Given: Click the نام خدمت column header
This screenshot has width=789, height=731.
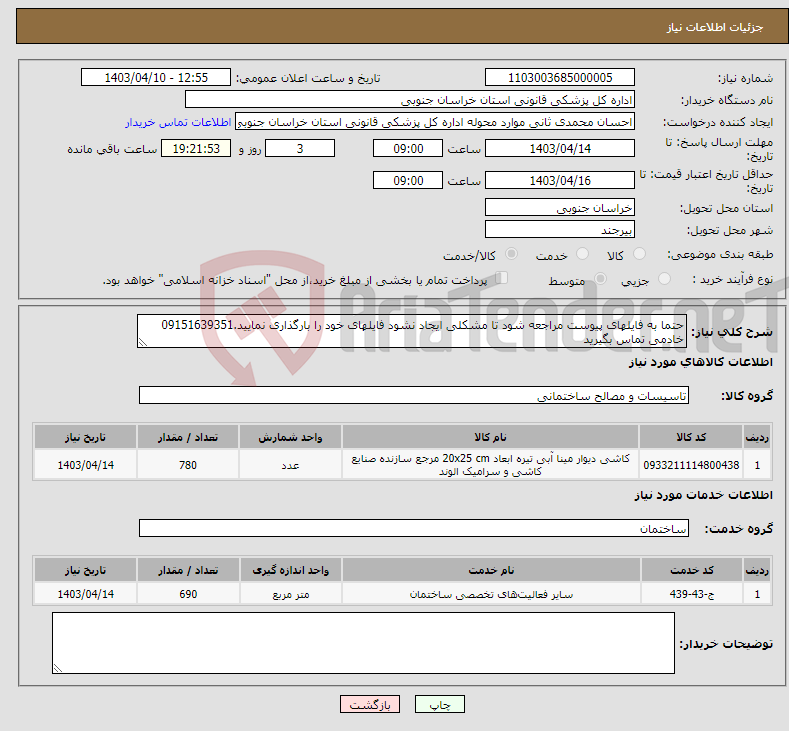Looking at the screenshot, I should click(491, 570).
